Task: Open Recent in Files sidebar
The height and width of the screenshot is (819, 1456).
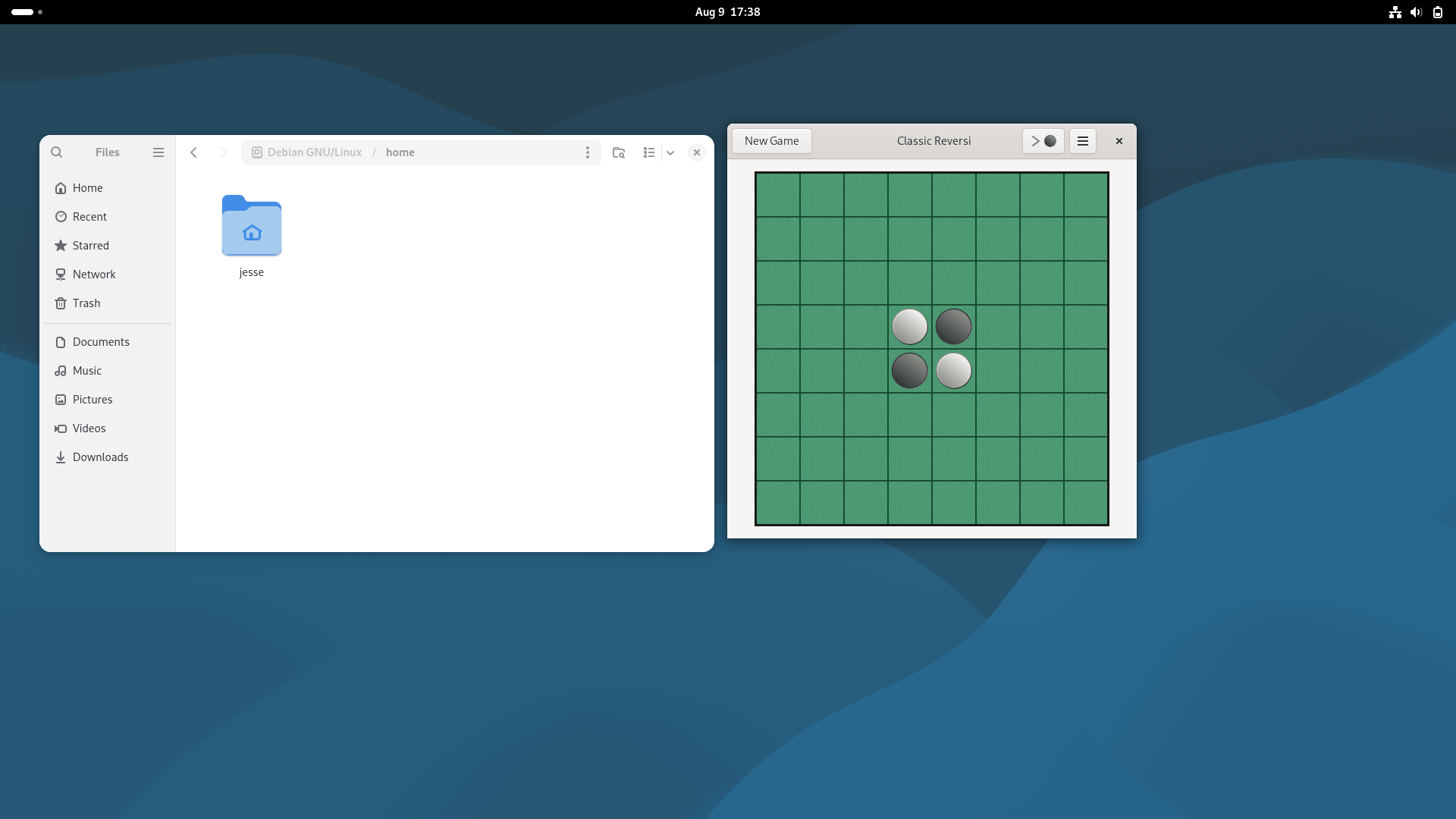Action: coord(108,217)
